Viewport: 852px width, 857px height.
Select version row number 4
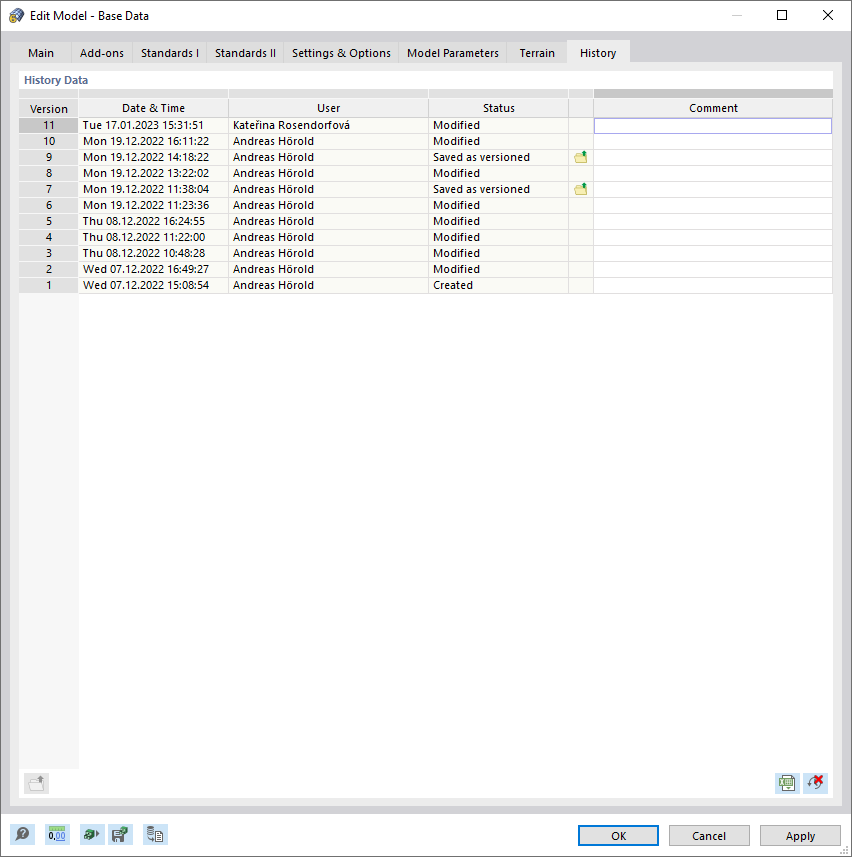[49, 237]
